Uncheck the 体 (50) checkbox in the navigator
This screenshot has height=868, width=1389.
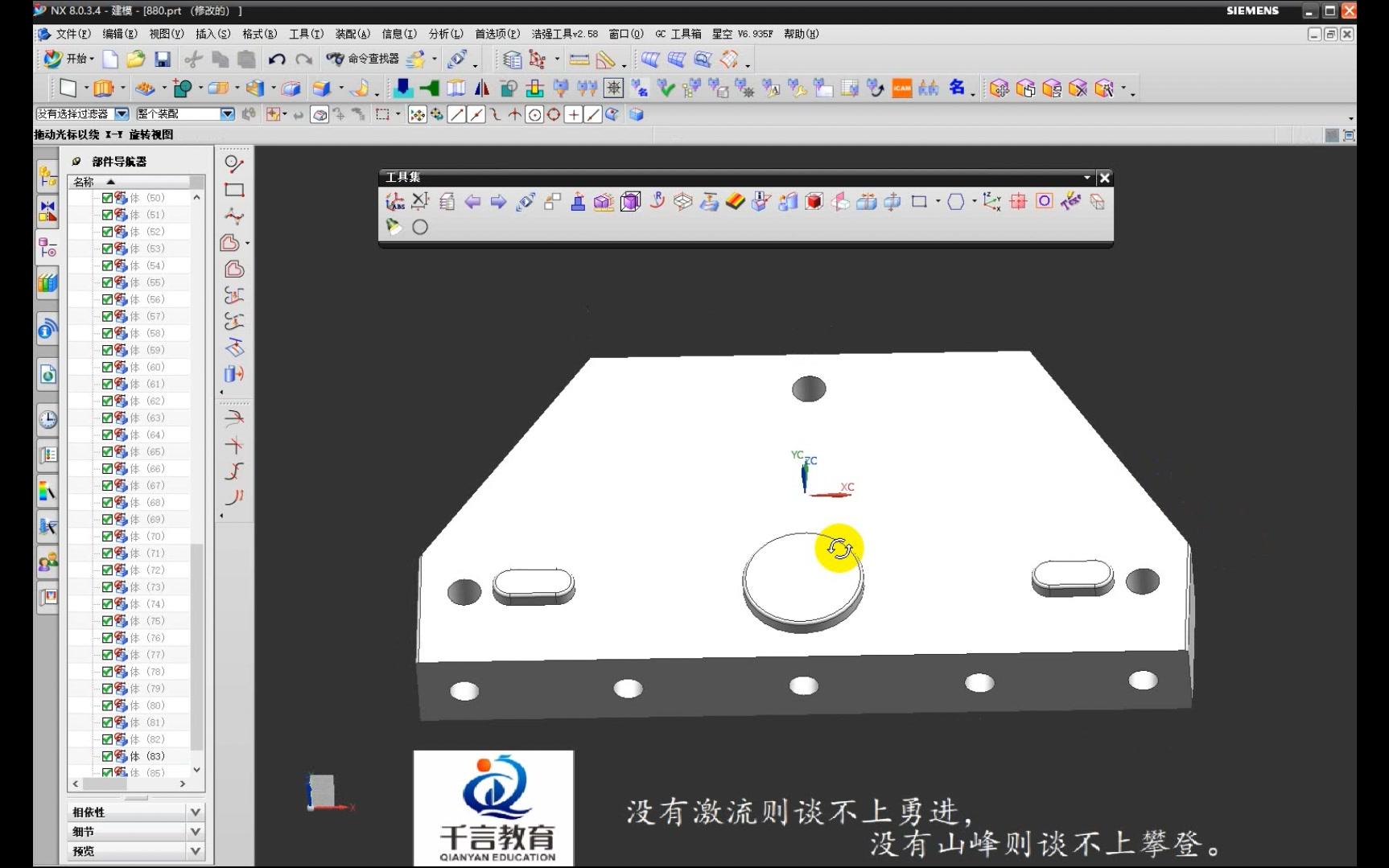[x=109, y=197]
